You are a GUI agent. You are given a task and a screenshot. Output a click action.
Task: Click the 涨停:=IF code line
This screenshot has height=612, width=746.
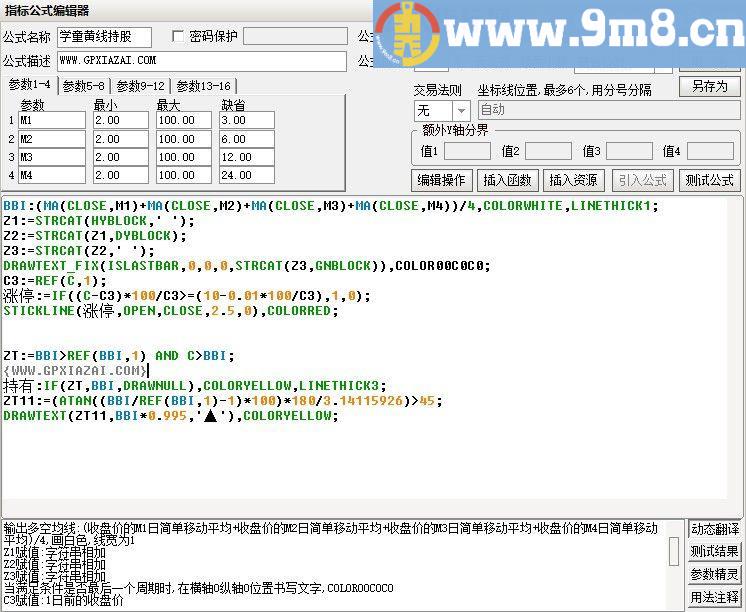pyautogui.click(x=186, y=296)
